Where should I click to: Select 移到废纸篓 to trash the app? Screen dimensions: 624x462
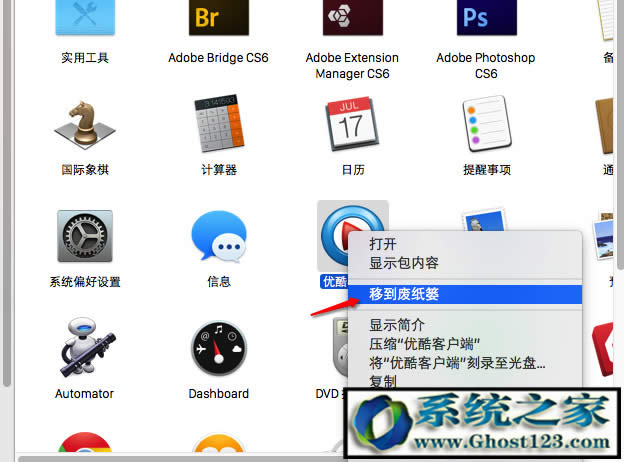(404, 294)
